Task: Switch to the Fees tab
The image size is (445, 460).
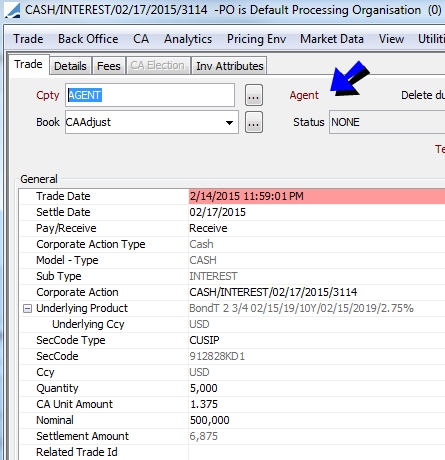Action: [109, 66]
